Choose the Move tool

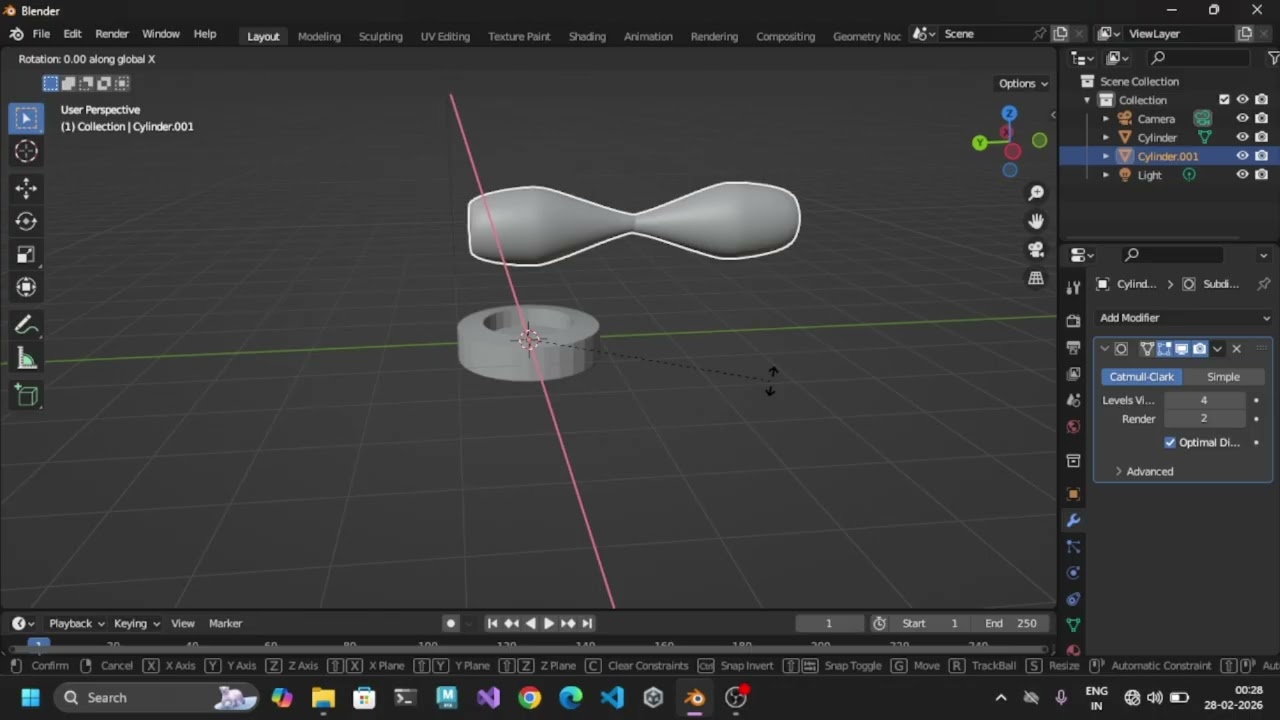click(26, 188)
